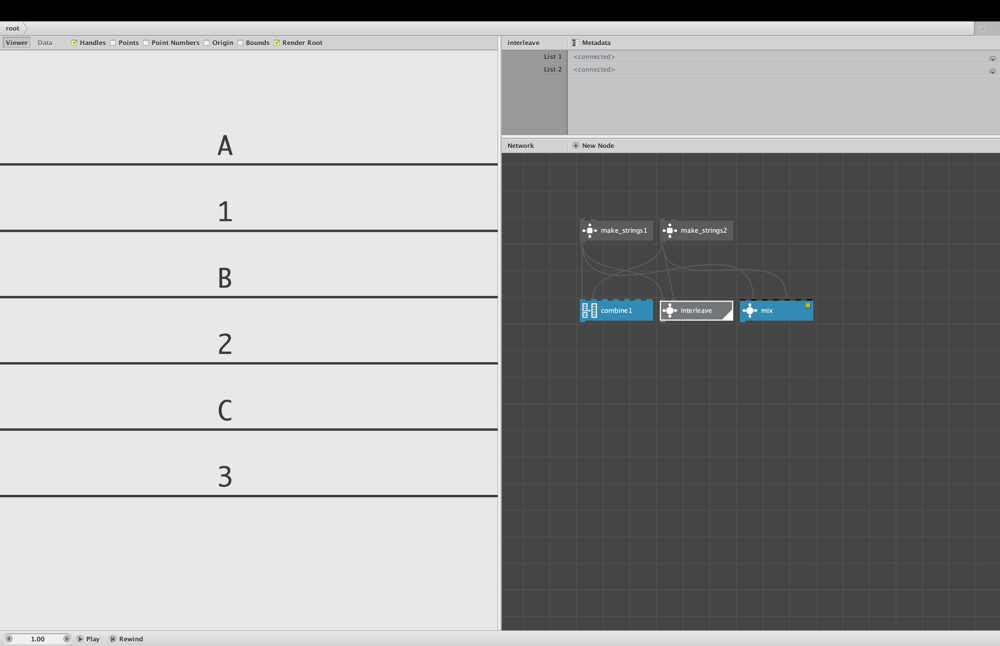
Task: Click the Rewind icon
Action: (x=112, y=638)
